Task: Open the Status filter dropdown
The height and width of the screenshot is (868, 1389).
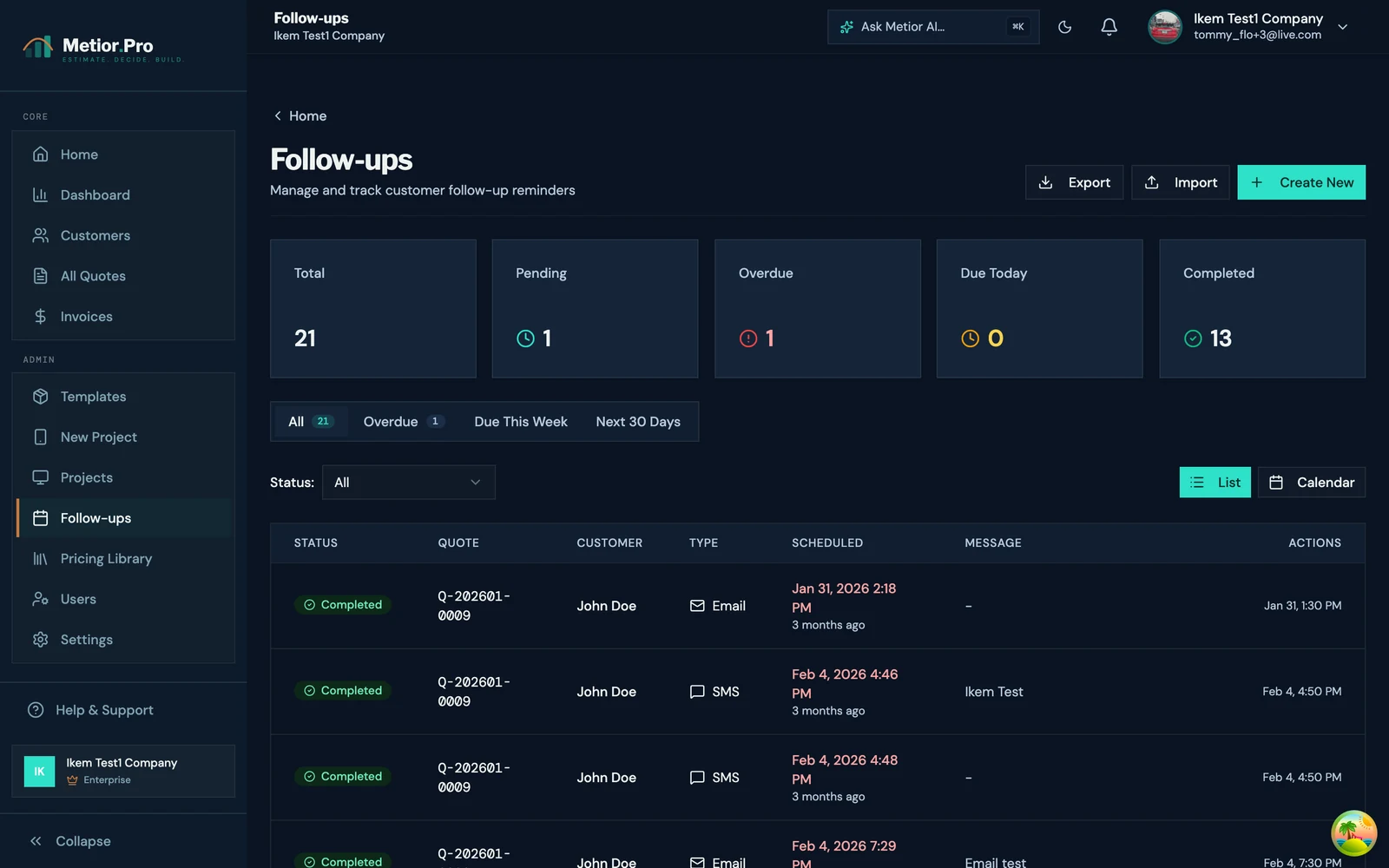Action: pos(408,483)
